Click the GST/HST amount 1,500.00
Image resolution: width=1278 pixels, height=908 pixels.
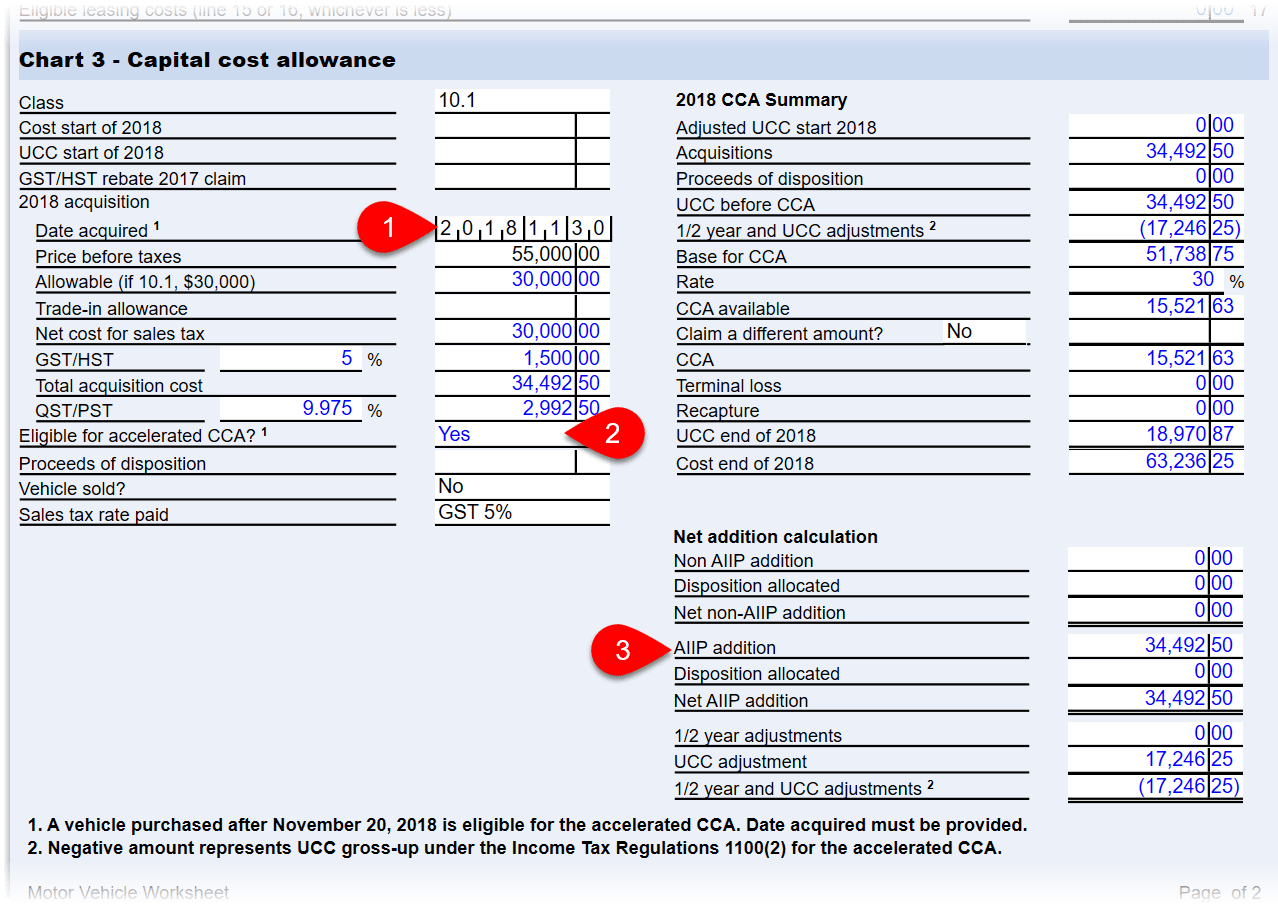(x=522, y=358)
